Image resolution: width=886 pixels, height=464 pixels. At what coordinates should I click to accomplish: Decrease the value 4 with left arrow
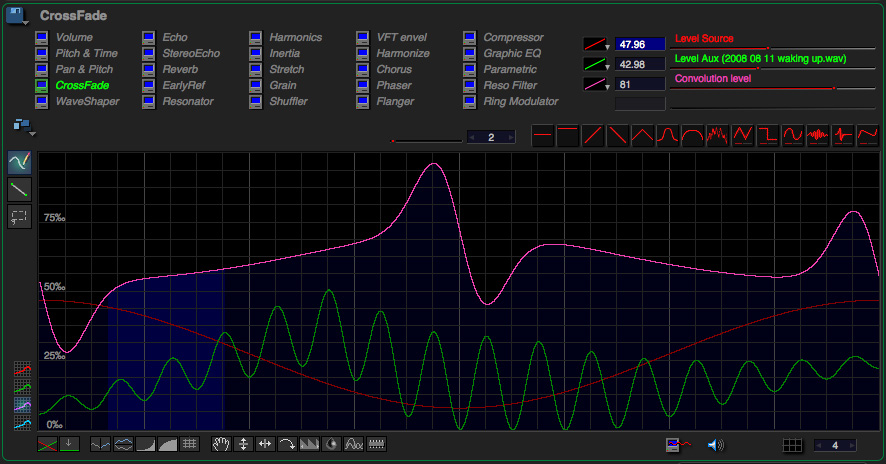[818, 445]
